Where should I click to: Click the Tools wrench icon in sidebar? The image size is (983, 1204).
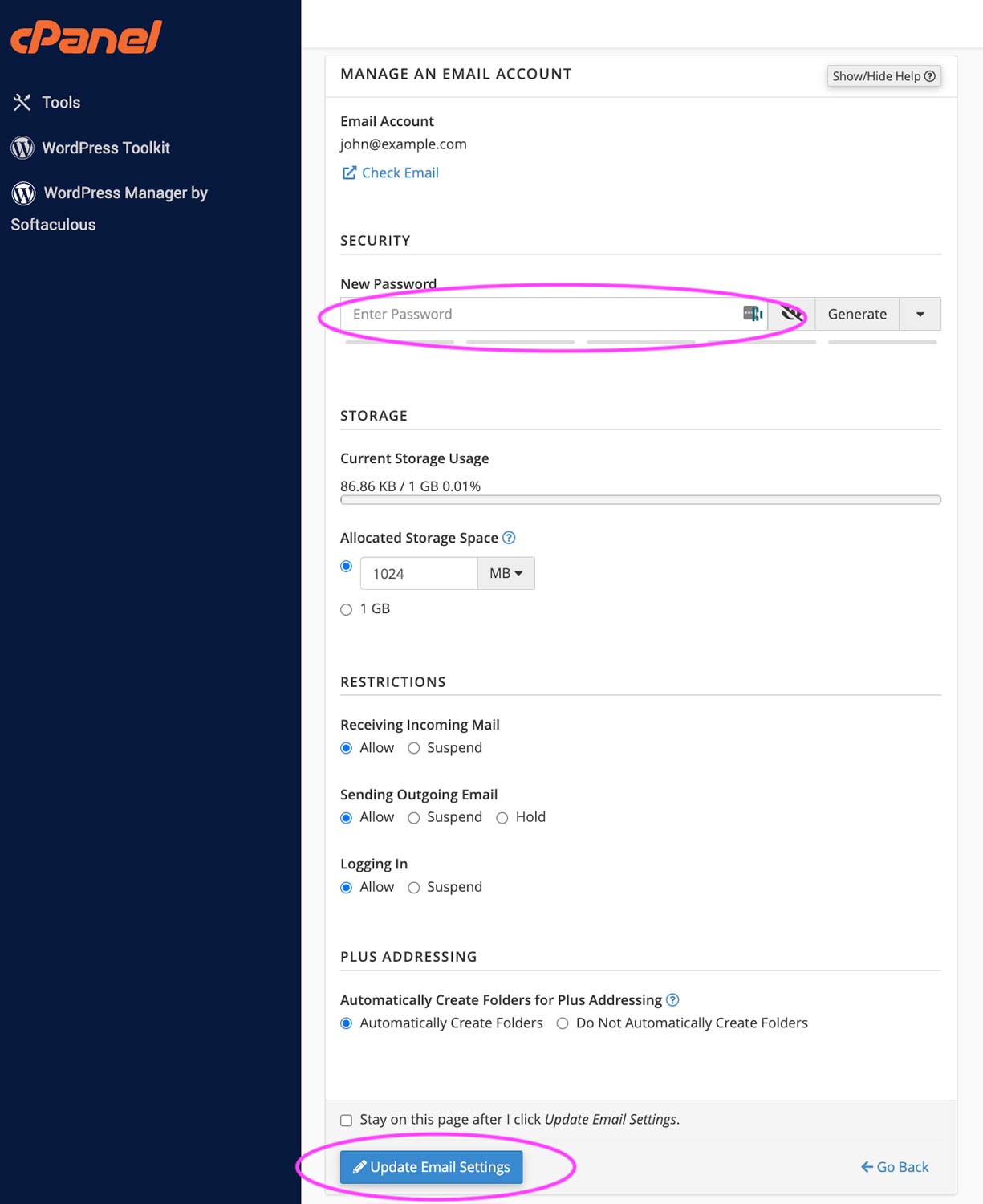pyautogui.click(x=22, y=102)
